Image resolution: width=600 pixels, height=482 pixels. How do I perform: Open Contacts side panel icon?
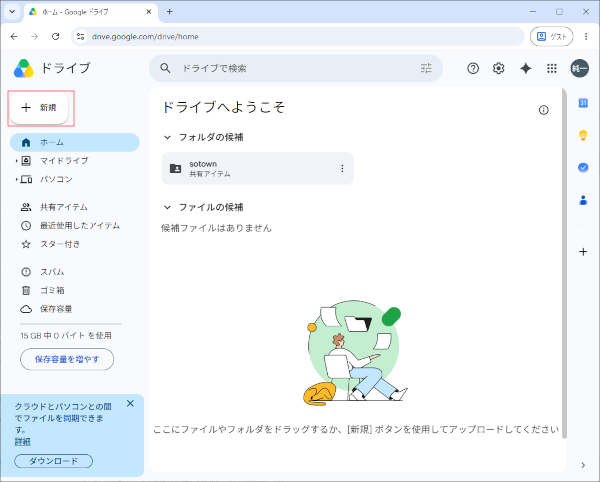point(583,200)
